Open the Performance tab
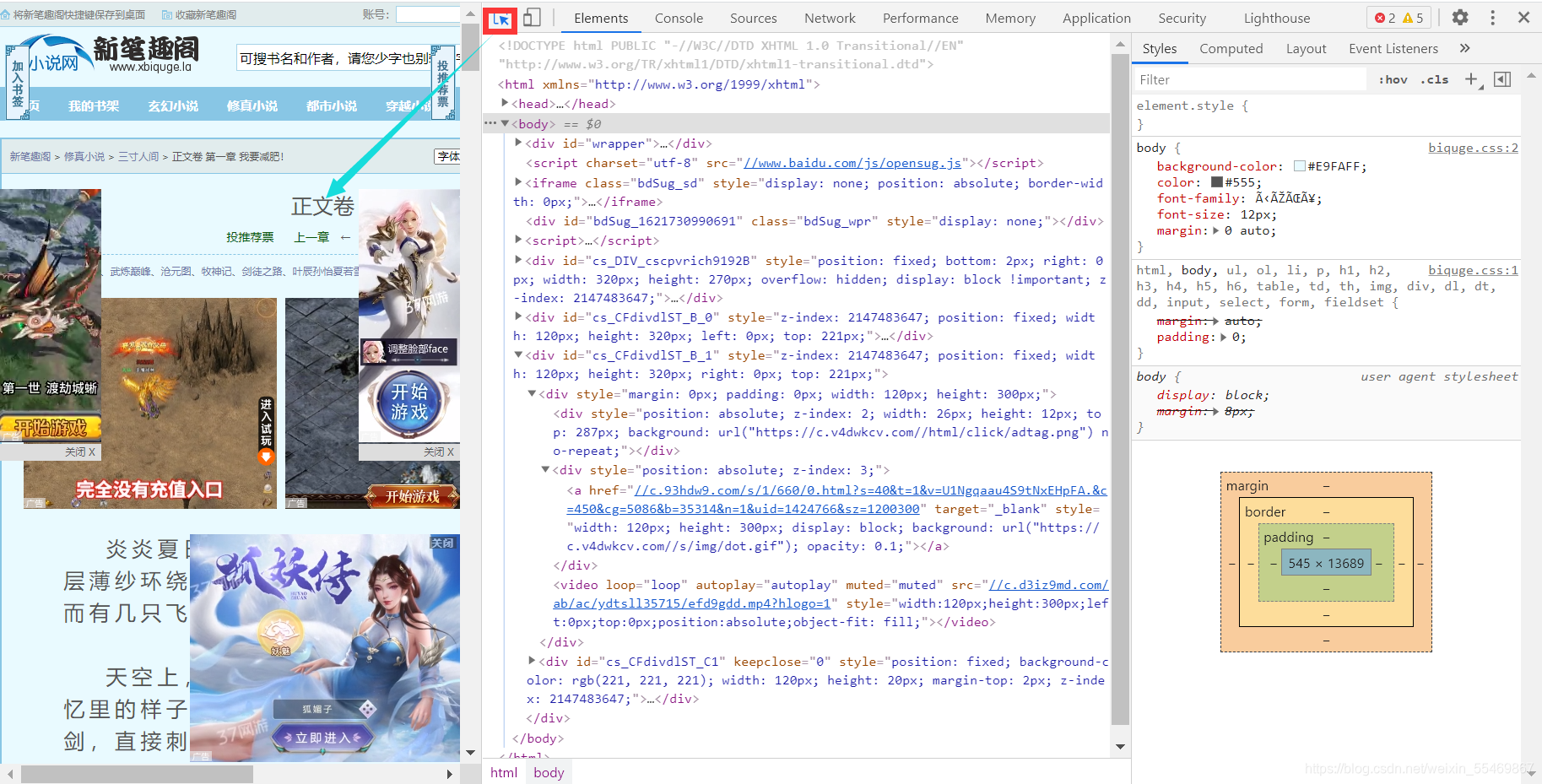Image resolution: width=1542 pixels, height=784 pixels. tap(921, 19)
